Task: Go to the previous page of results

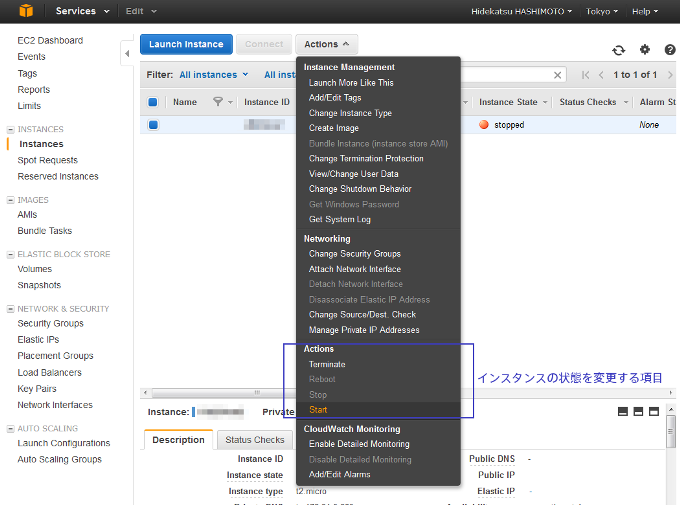Action: click(x=601, y=75)
